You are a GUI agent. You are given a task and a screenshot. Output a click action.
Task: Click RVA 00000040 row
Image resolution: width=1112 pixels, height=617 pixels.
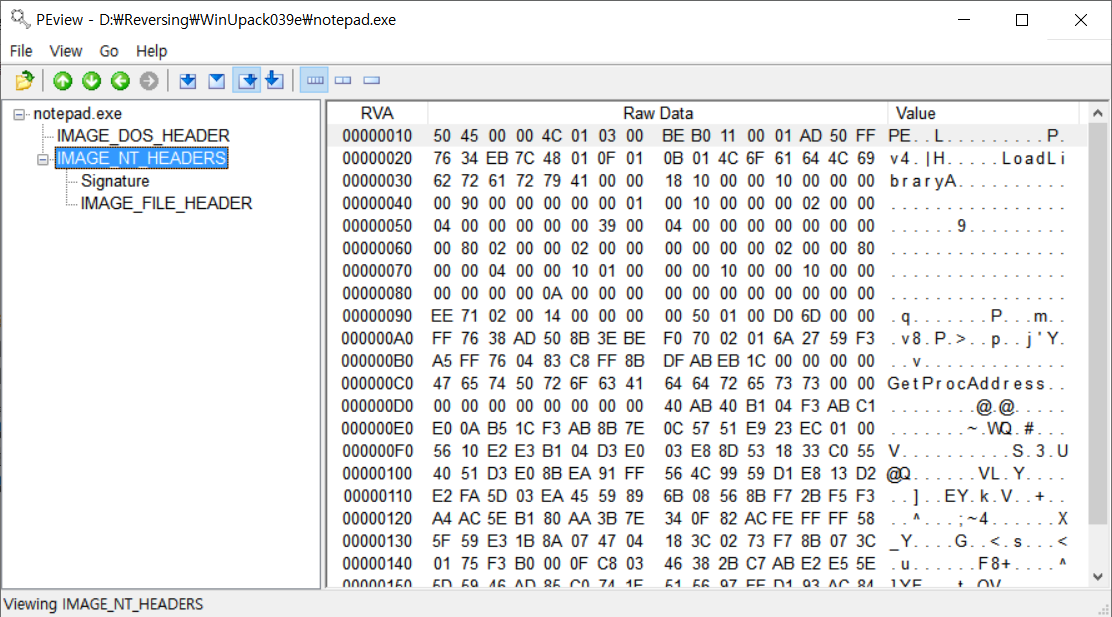point(706,204)
